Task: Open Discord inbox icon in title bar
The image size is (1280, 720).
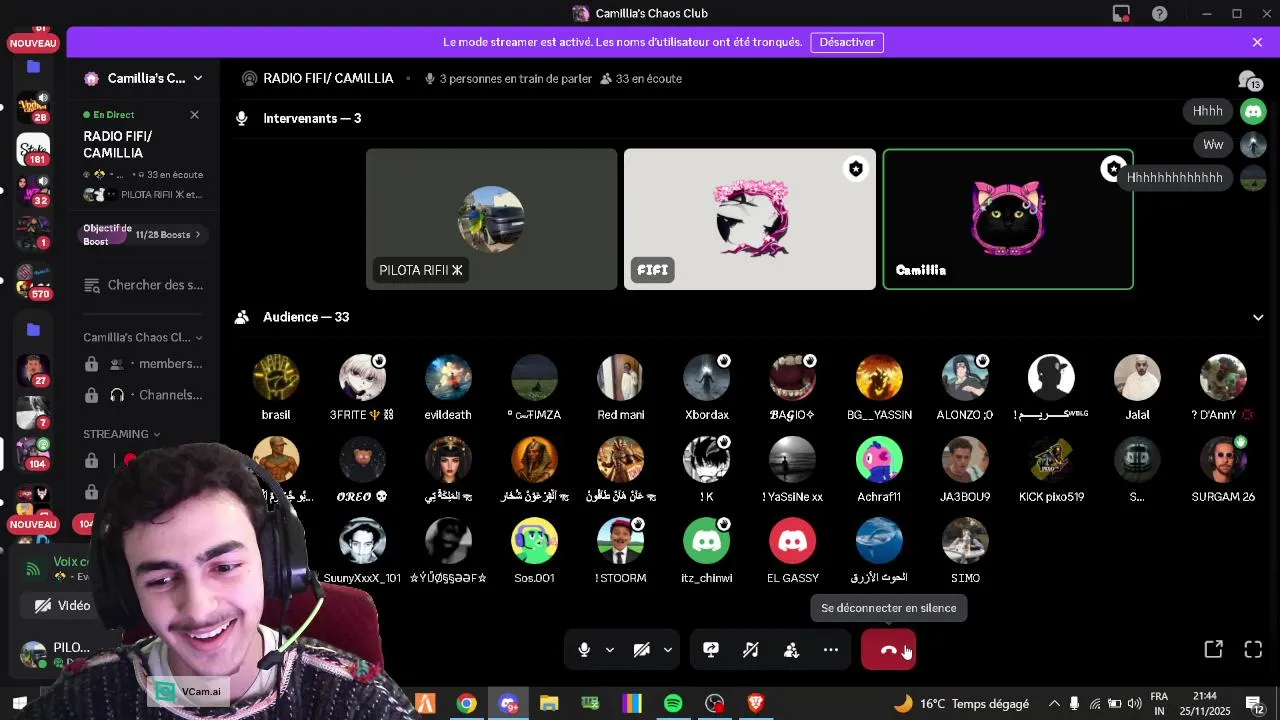Action: click(x=1121, y=13)
